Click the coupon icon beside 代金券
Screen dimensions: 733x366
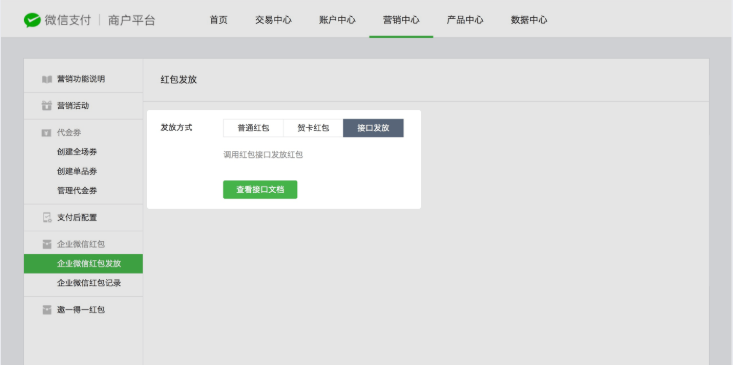[x=47, y=133]
